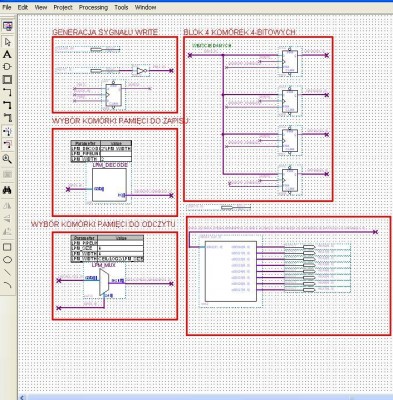Open the Project menu
The height and width of the screenshot is (400, 393).
63,7
